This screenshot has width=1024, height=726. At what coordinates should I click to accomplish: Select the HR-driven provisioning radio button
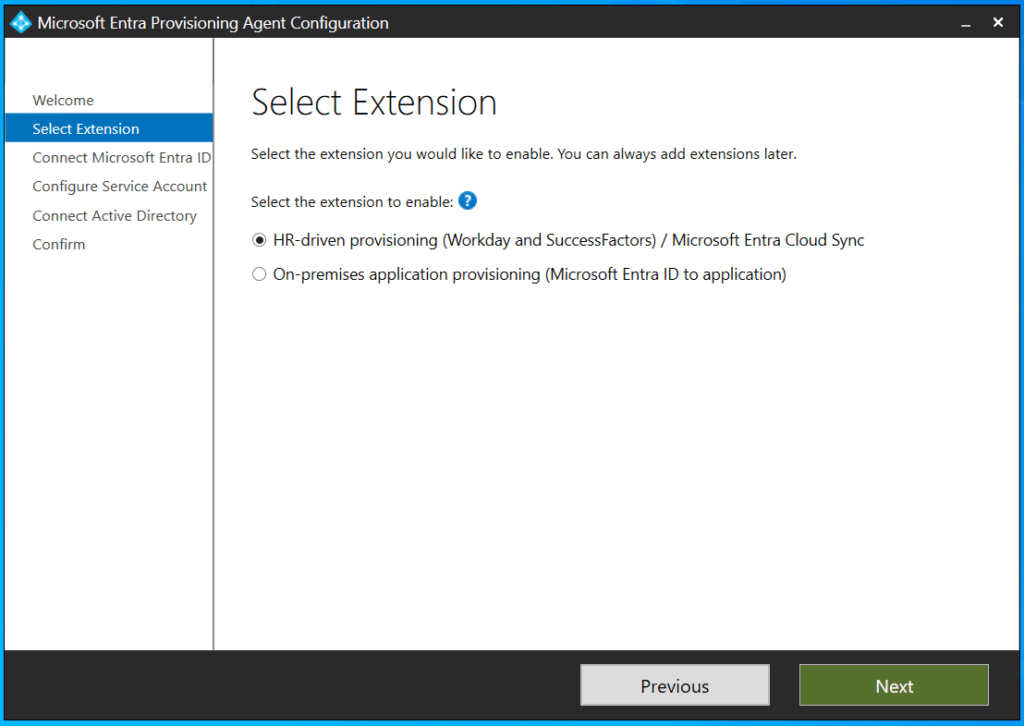coord(260,241)
